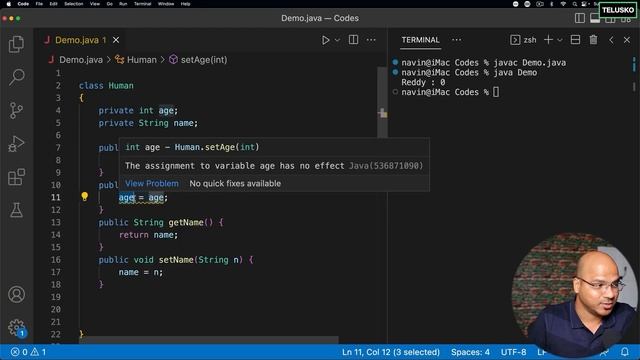Open the Go menu
This screenshot has width=640, height=360.
pos(109,4)
